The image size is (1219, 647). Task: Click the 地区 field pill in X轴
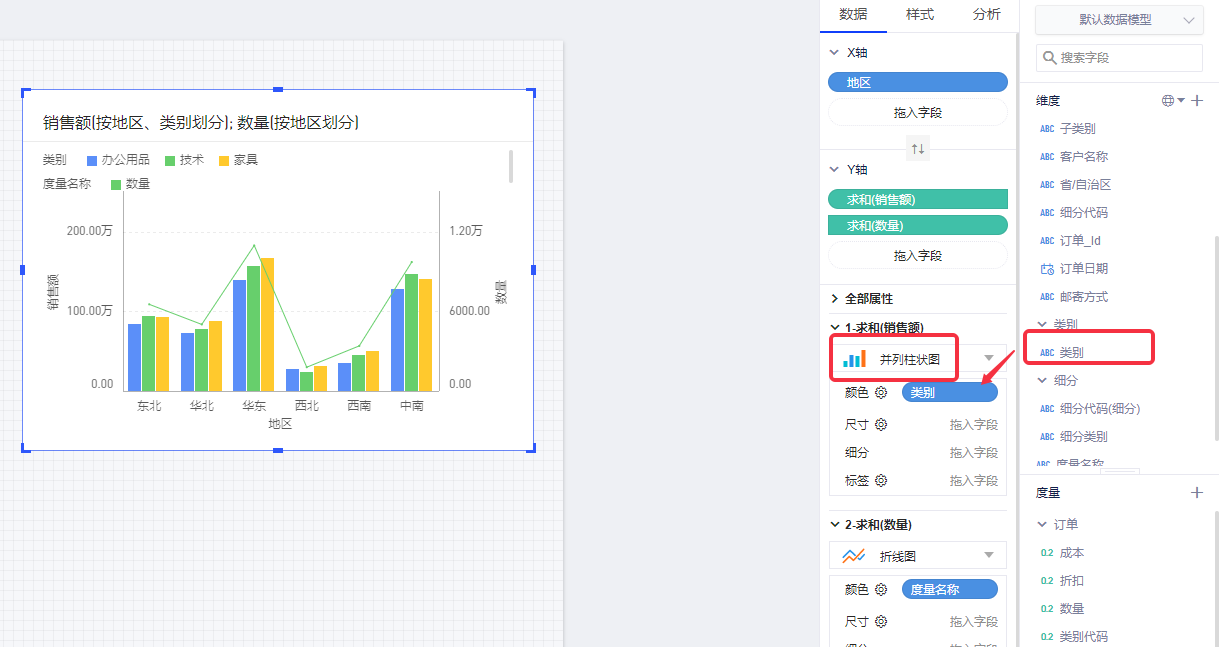point(917,83)
